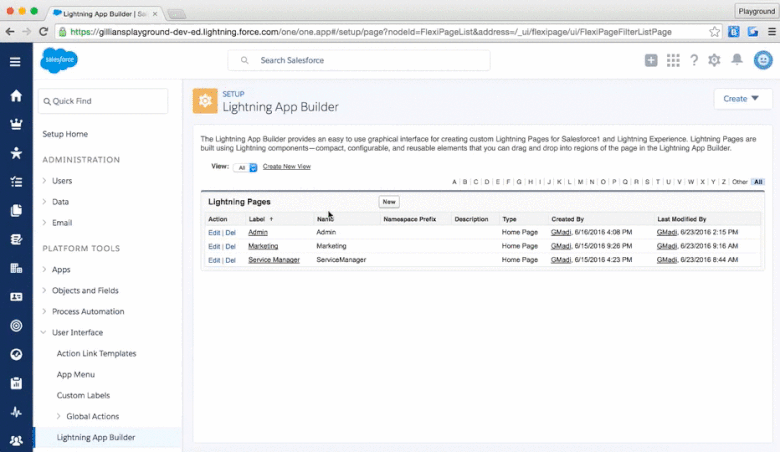Filter list by letter A

click(x=454, y=182)
